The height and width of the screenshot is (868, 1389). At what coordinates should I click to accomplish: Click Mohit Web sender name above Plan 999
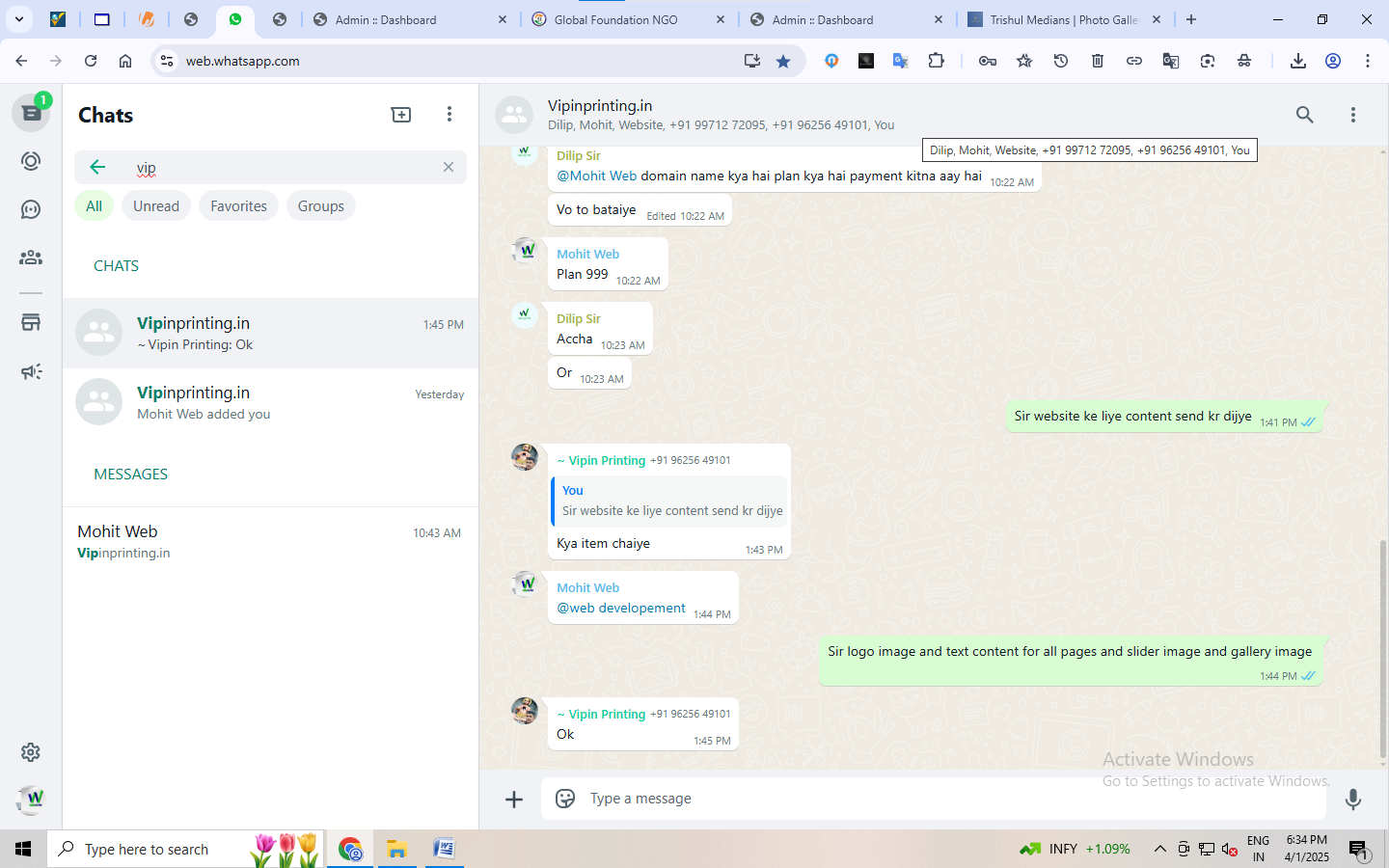coord(588,254)
